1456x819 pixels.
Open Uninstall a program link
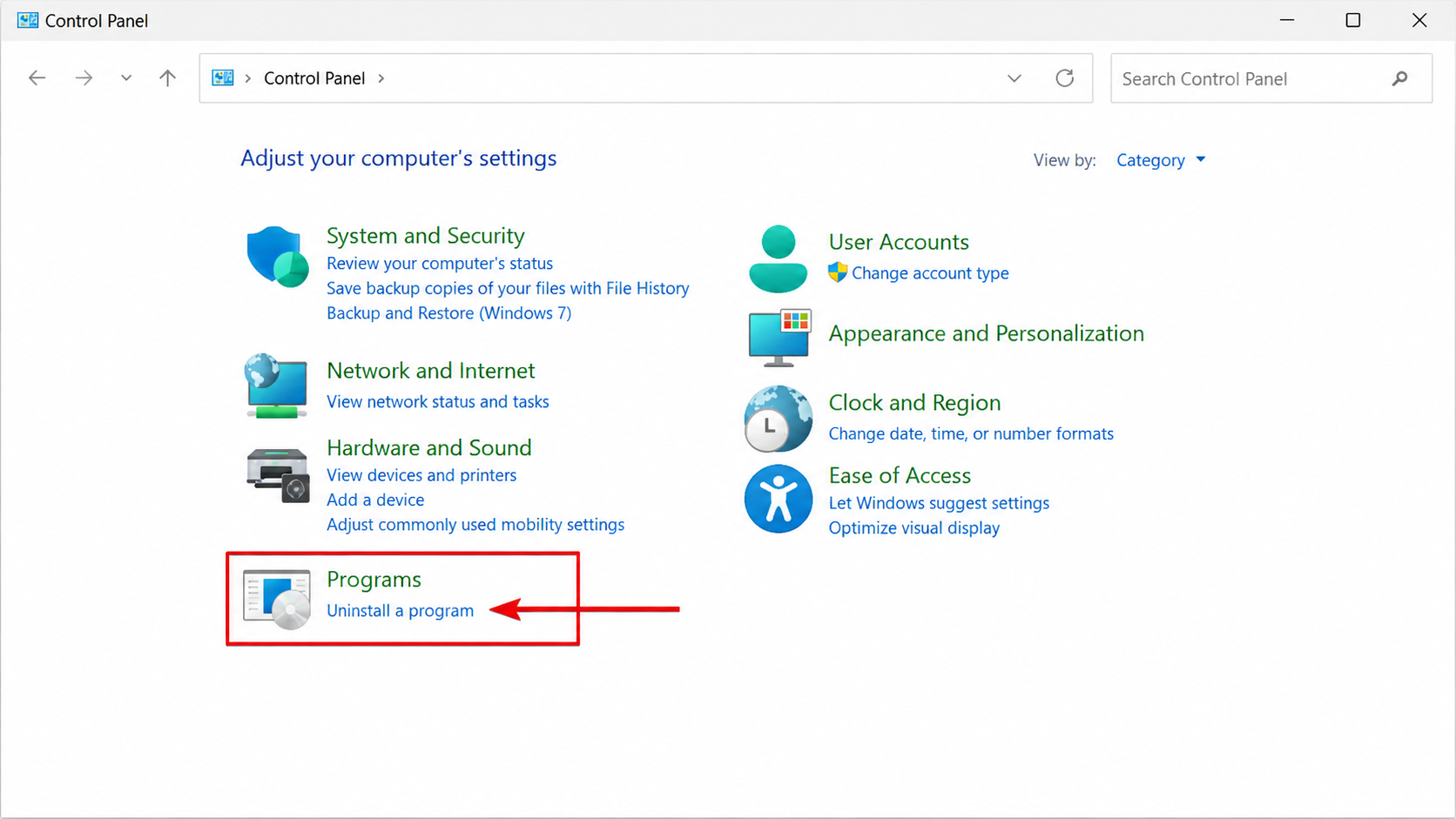[x=400, y=611]
